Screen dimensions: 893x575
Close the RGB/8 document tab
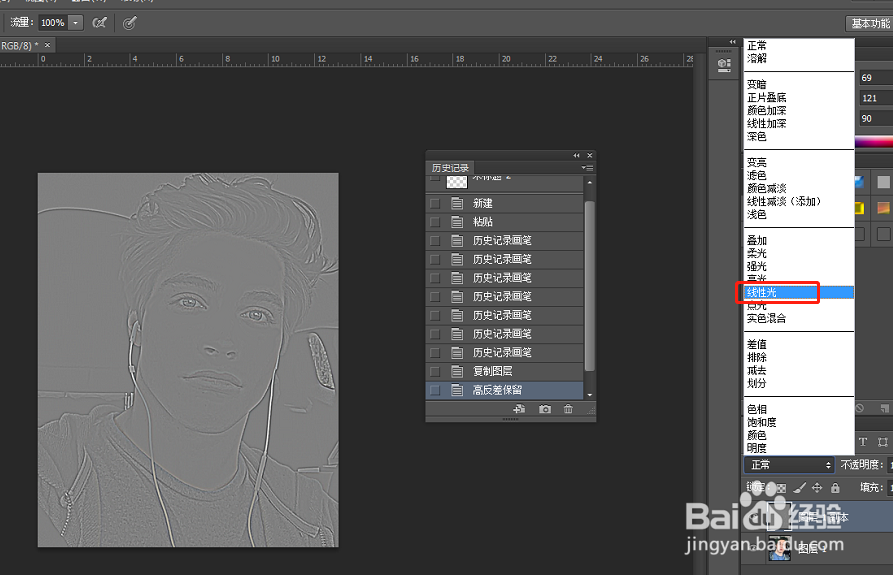coord(47,45)
